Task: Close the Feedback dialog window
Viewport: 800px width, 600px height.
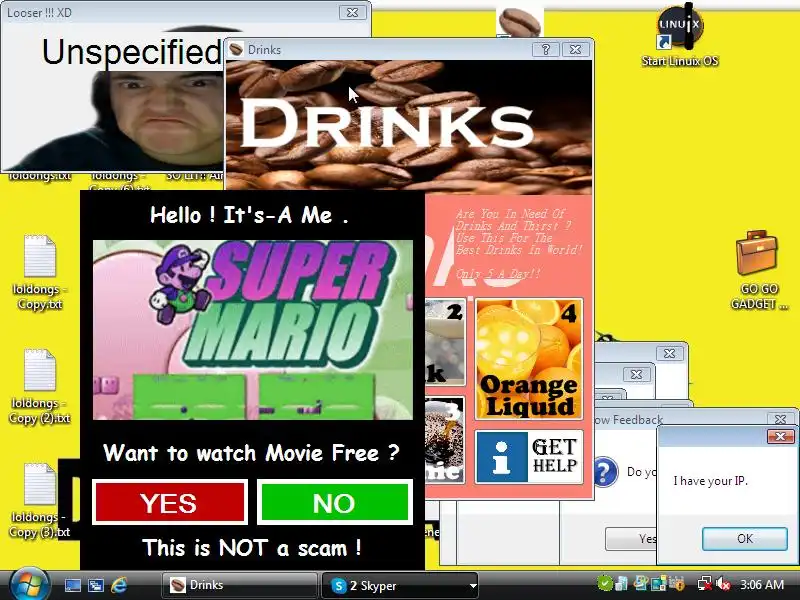Action: pos(781,419)
